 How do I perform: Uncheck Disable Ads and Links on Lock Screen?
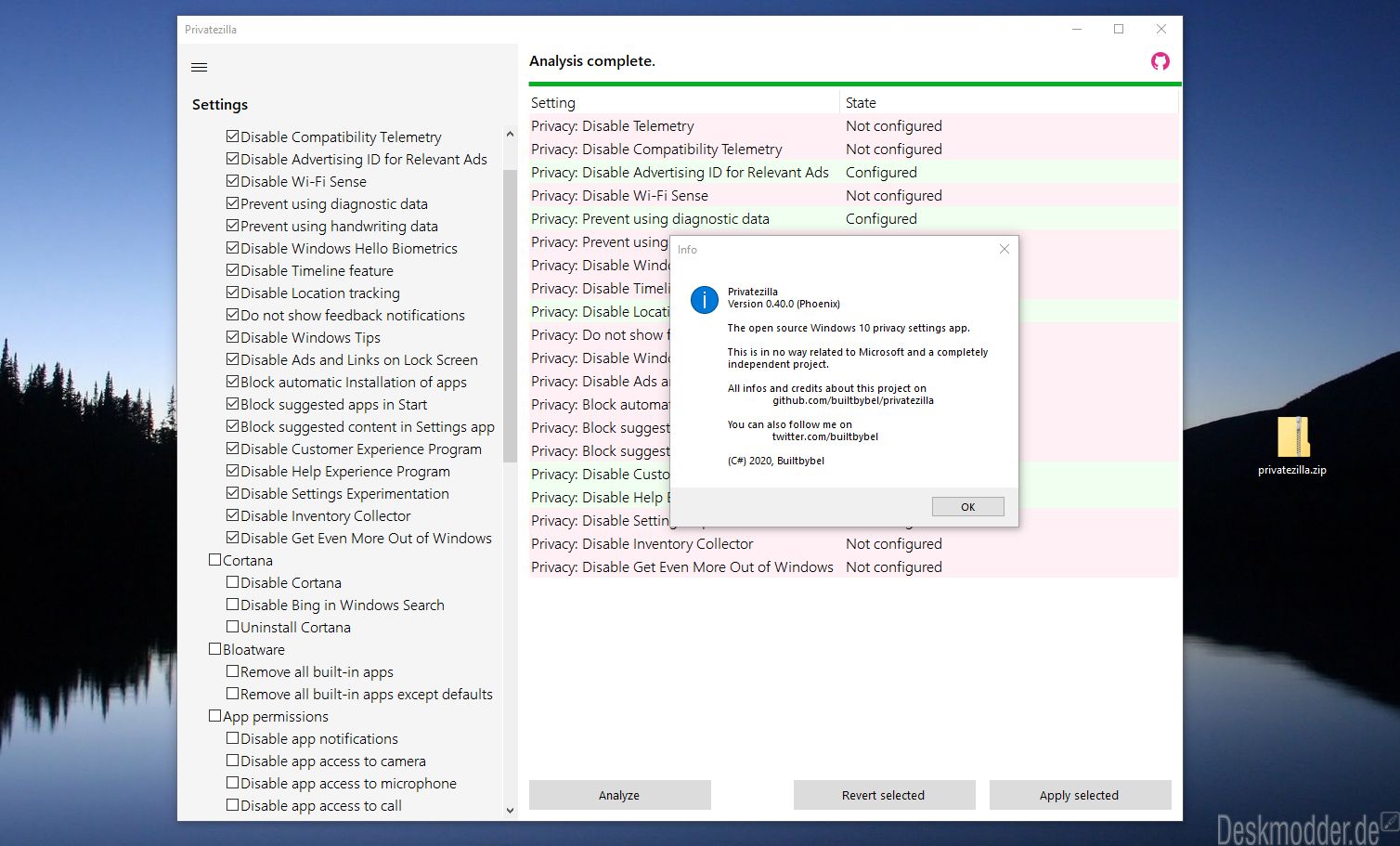pos(233,359)
